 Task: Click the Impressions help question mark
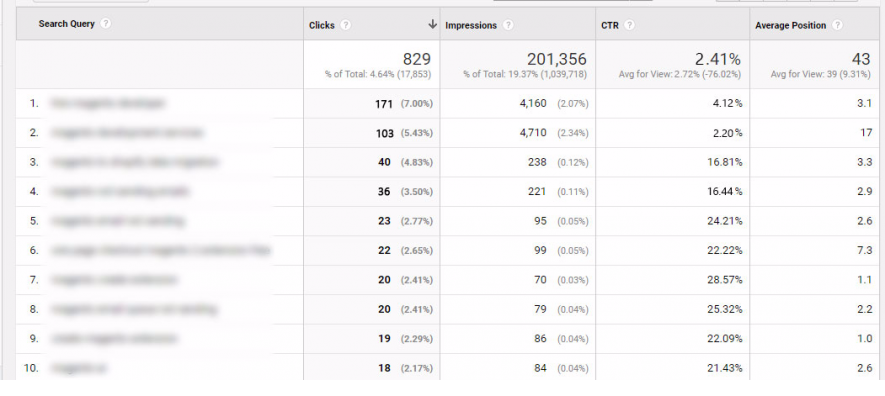click(508, 25)
